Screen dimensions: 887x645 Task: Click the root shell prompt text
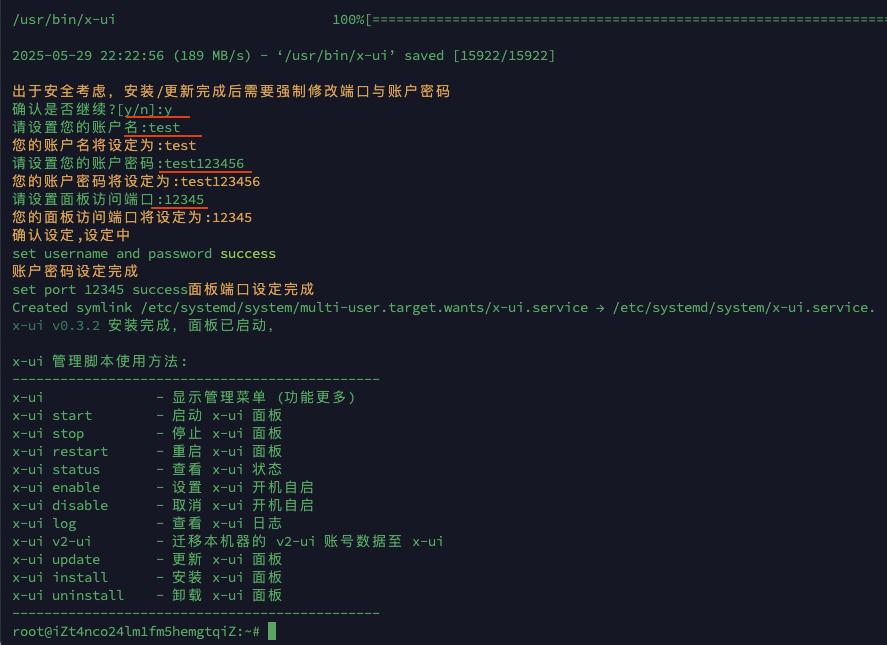136,631
